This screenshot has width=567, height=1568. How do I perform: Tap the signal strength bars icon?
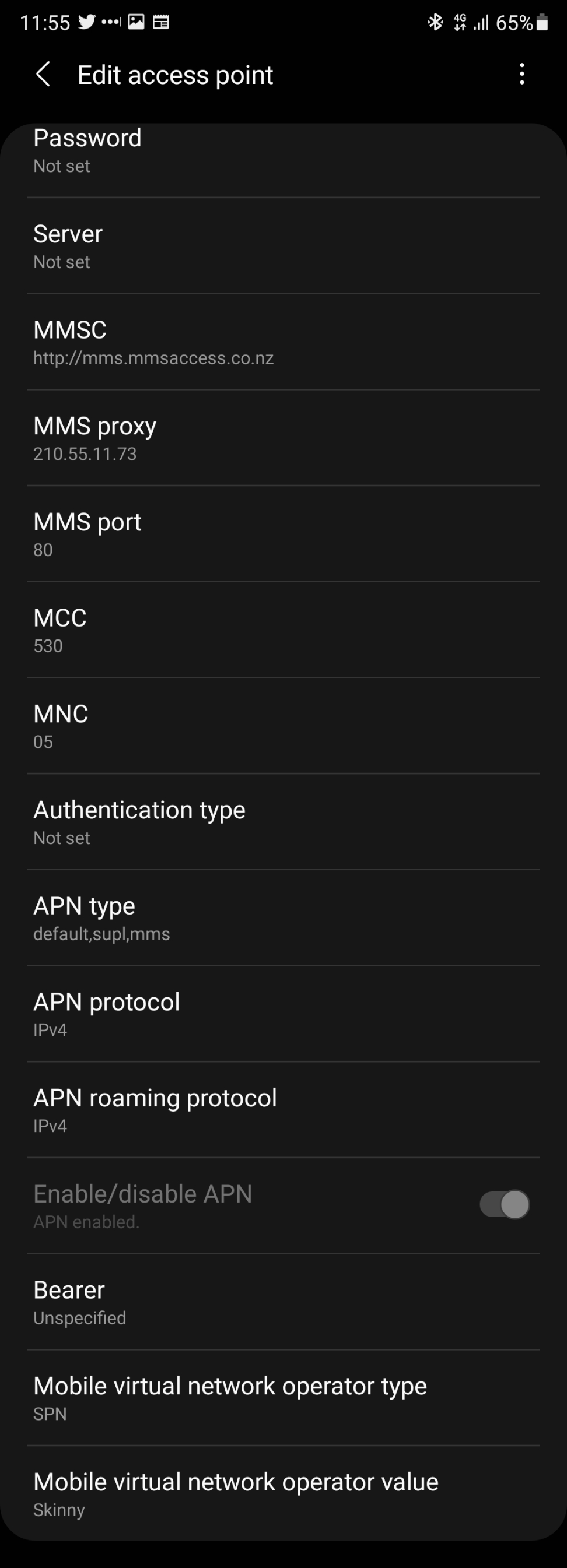(481, 23)
